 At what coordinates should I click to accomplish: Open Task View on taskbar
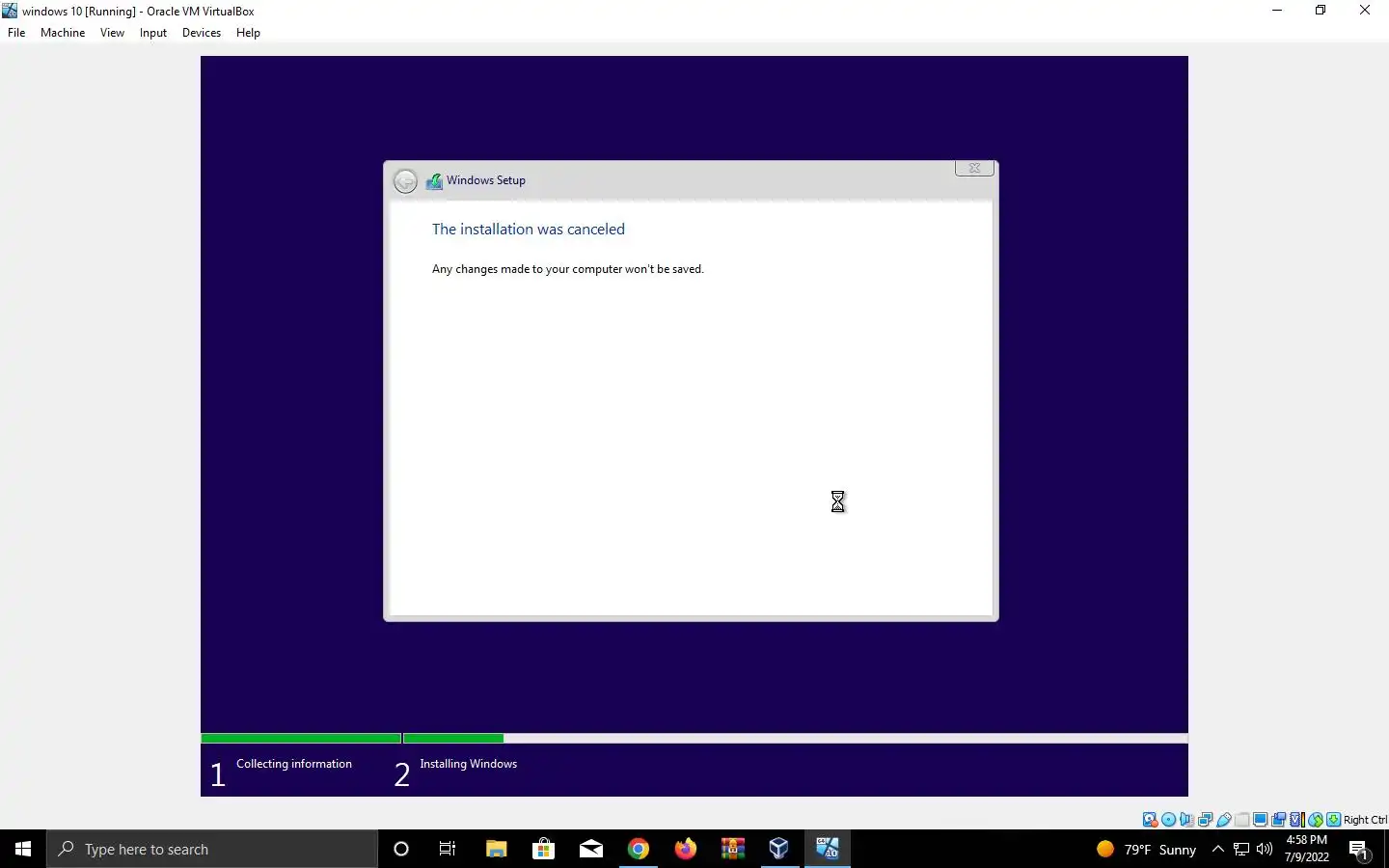click(448, 849)
